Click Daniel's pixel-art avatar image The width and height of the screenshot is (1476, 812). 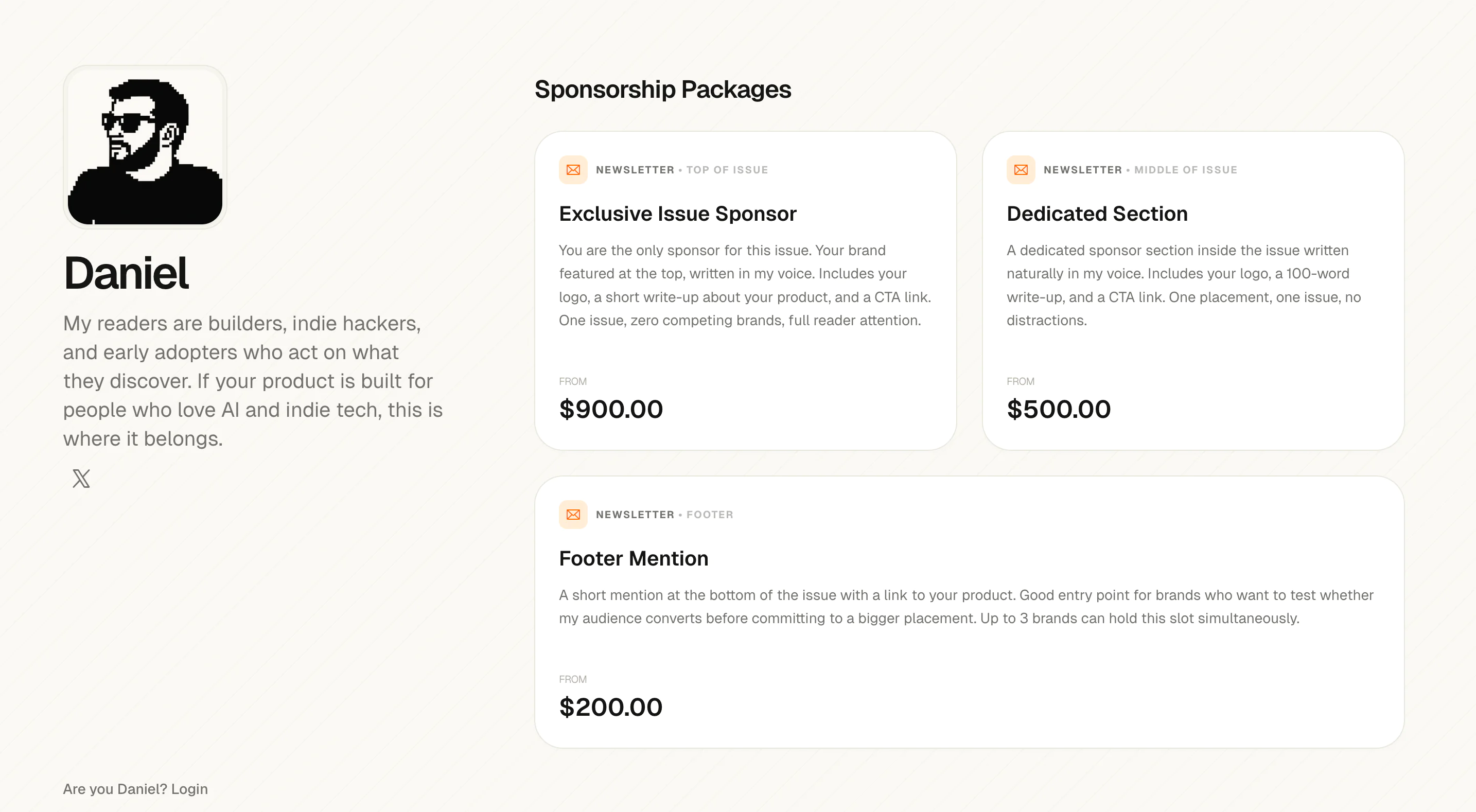[x=145, y=147]
